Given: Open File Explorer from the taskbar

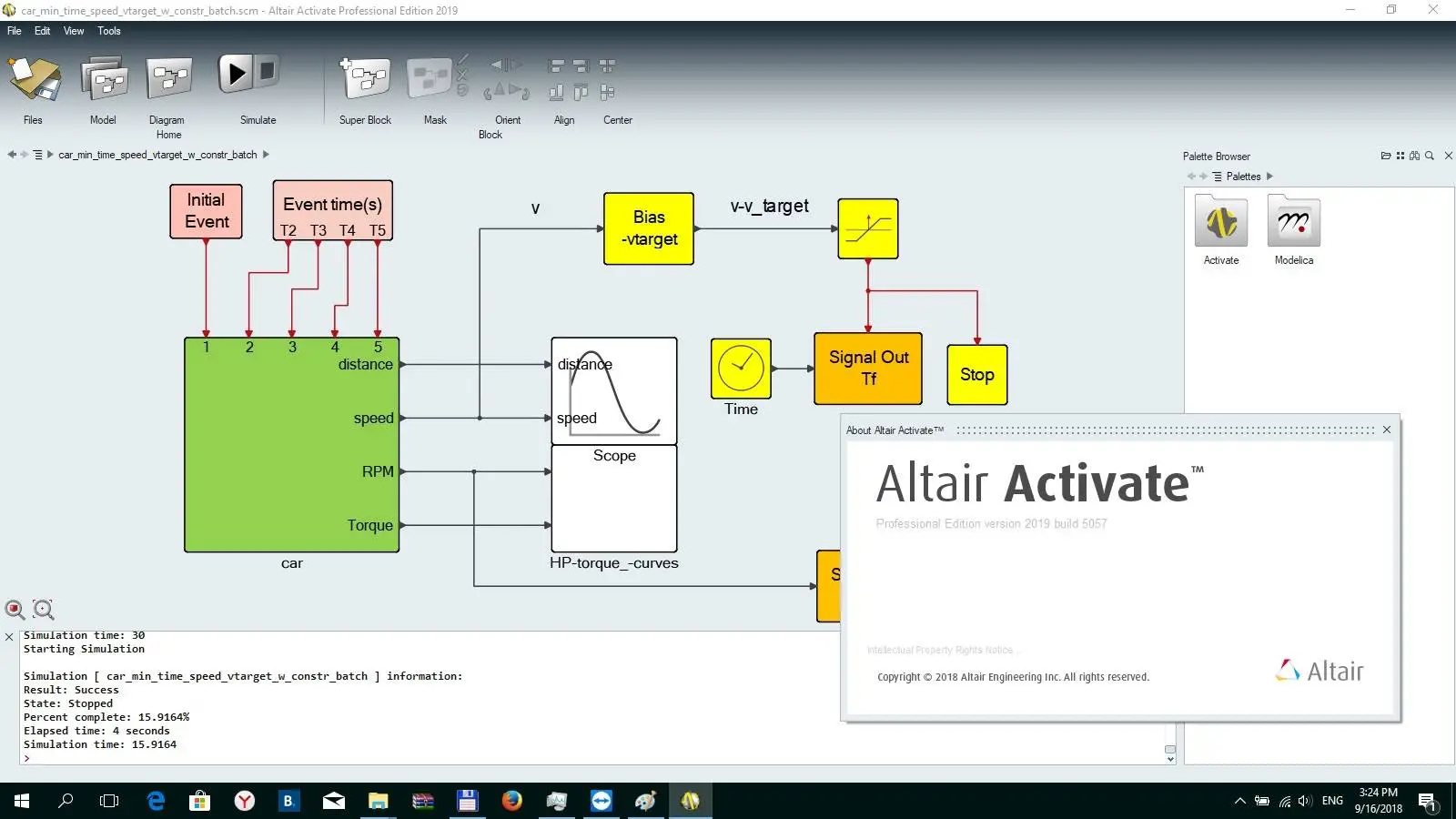Looking at the screenshot, I should (x=378, y=801).
